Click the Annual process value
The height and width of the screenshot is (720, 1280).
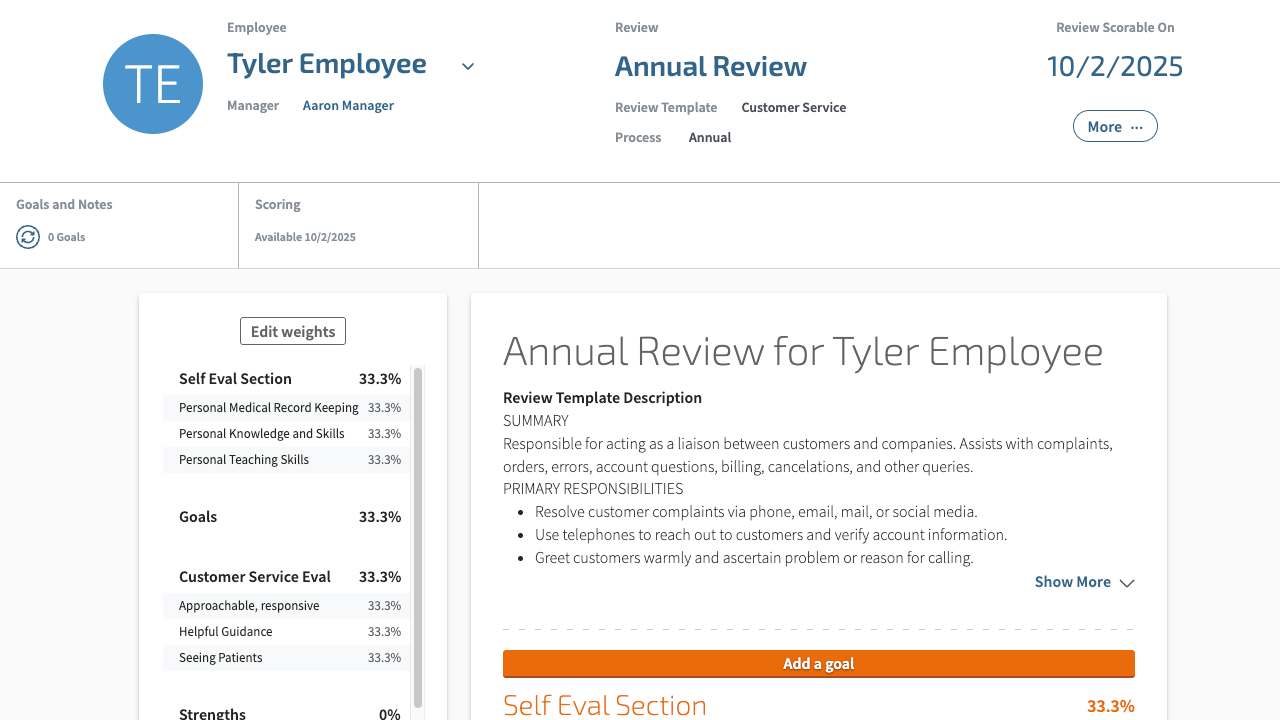[x=710, y=137]
